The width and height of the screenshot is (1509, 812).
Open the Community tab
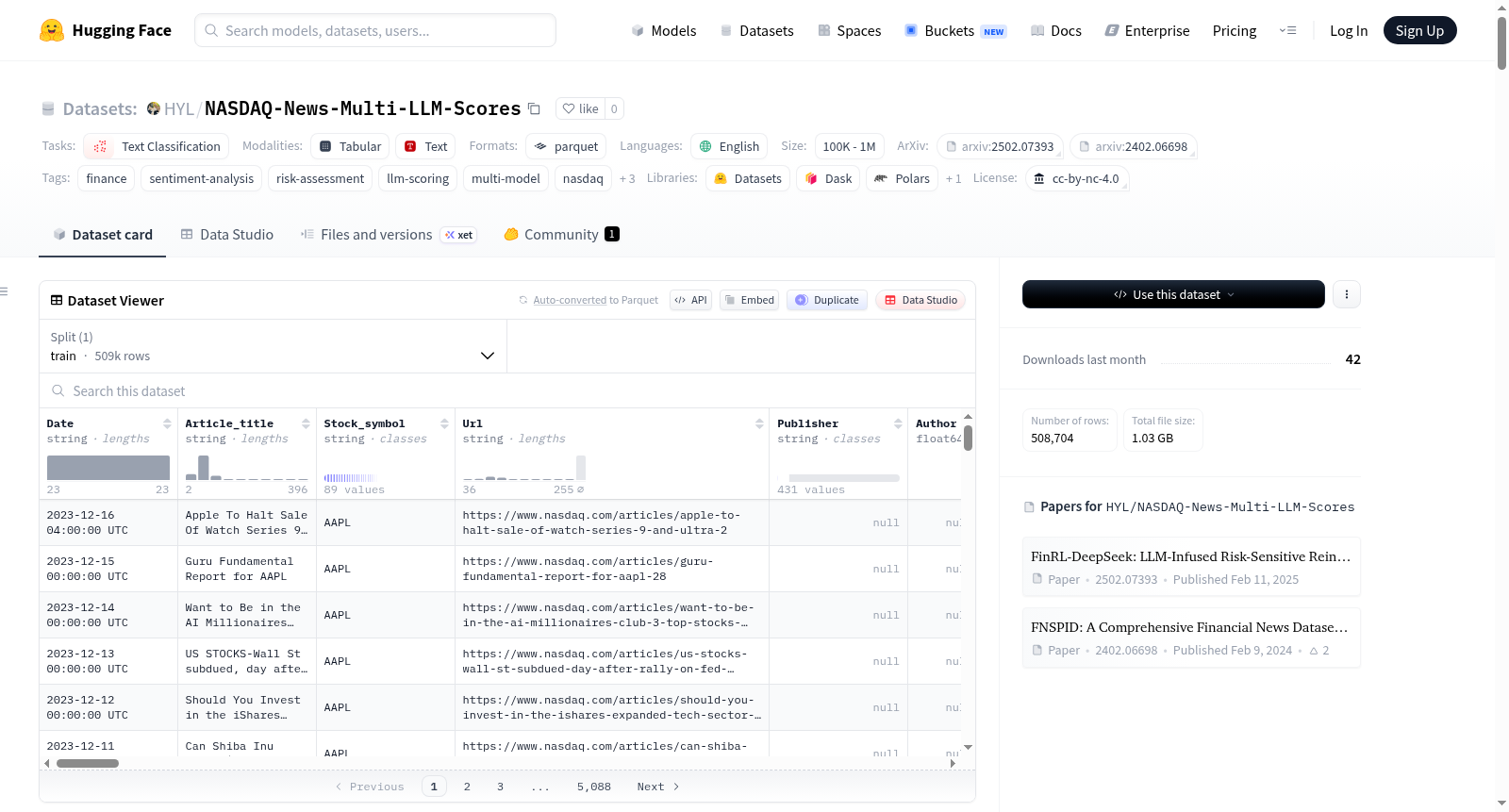(x=561, y=234)
